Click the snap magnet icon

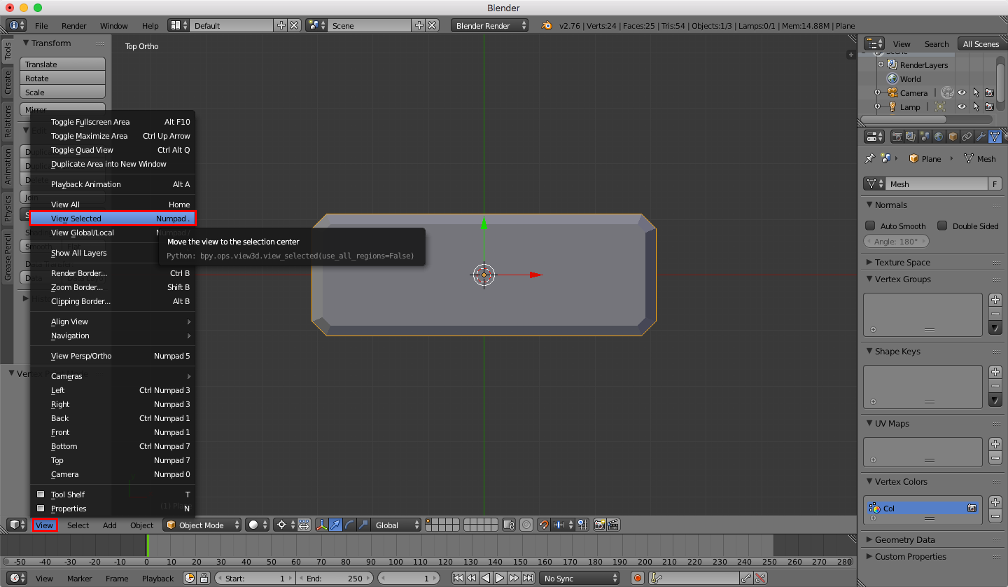point(544,525)
